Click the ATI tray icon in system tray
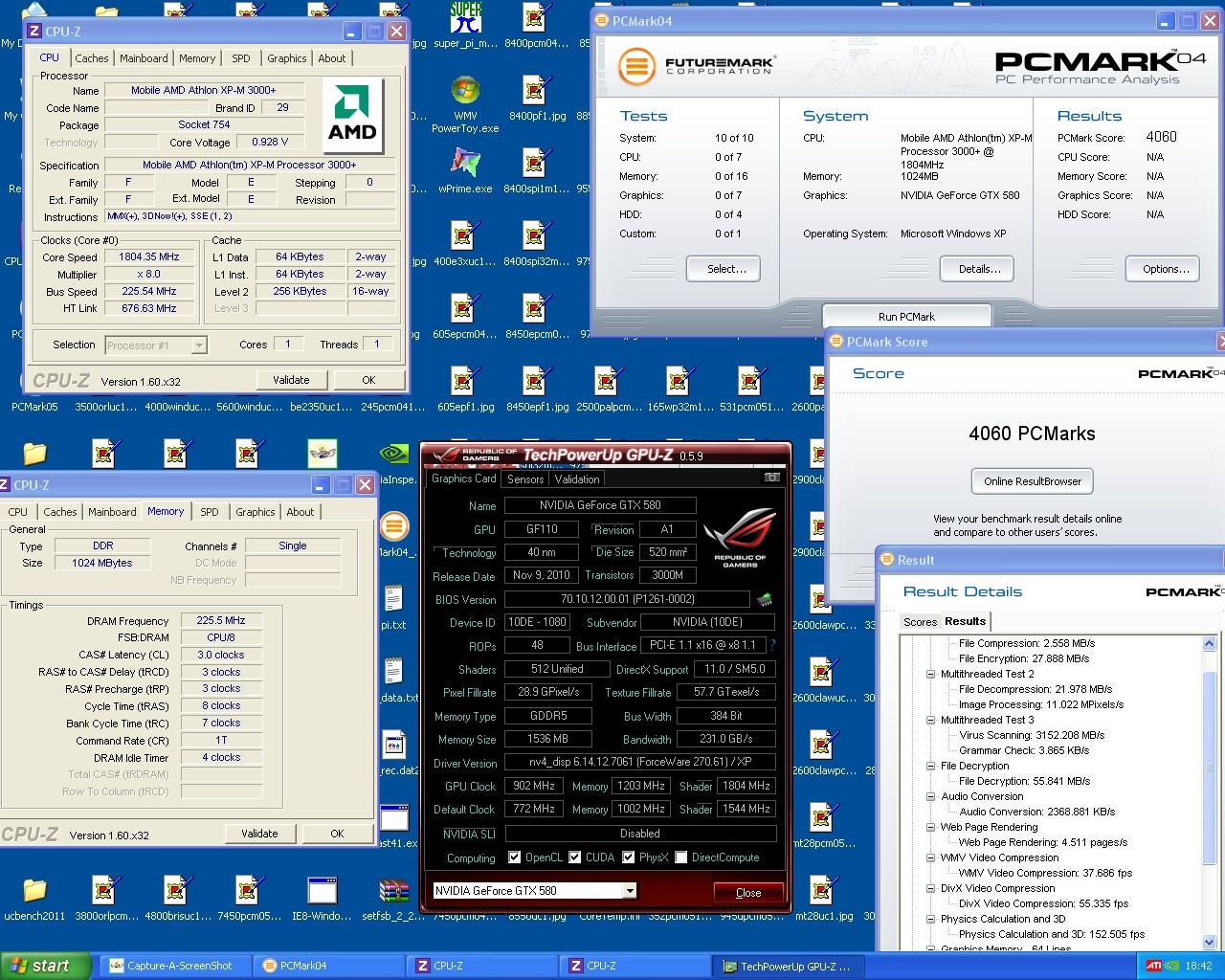The height and width of the screenshot is (980, 1225). (x=1155, y=966)
